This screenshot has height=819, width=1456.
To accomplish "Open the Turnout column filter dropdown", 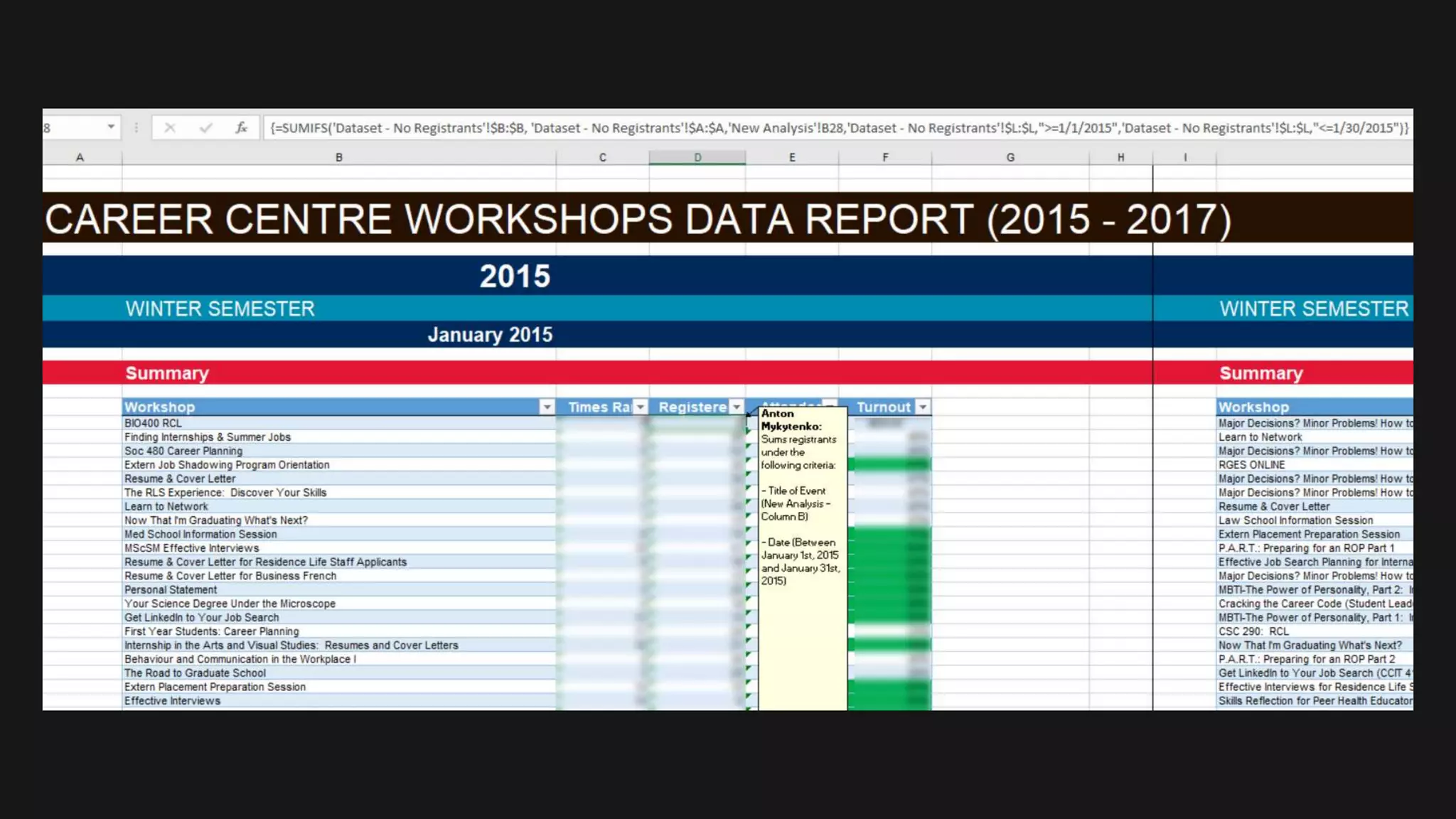I will [x=922, y=407].
